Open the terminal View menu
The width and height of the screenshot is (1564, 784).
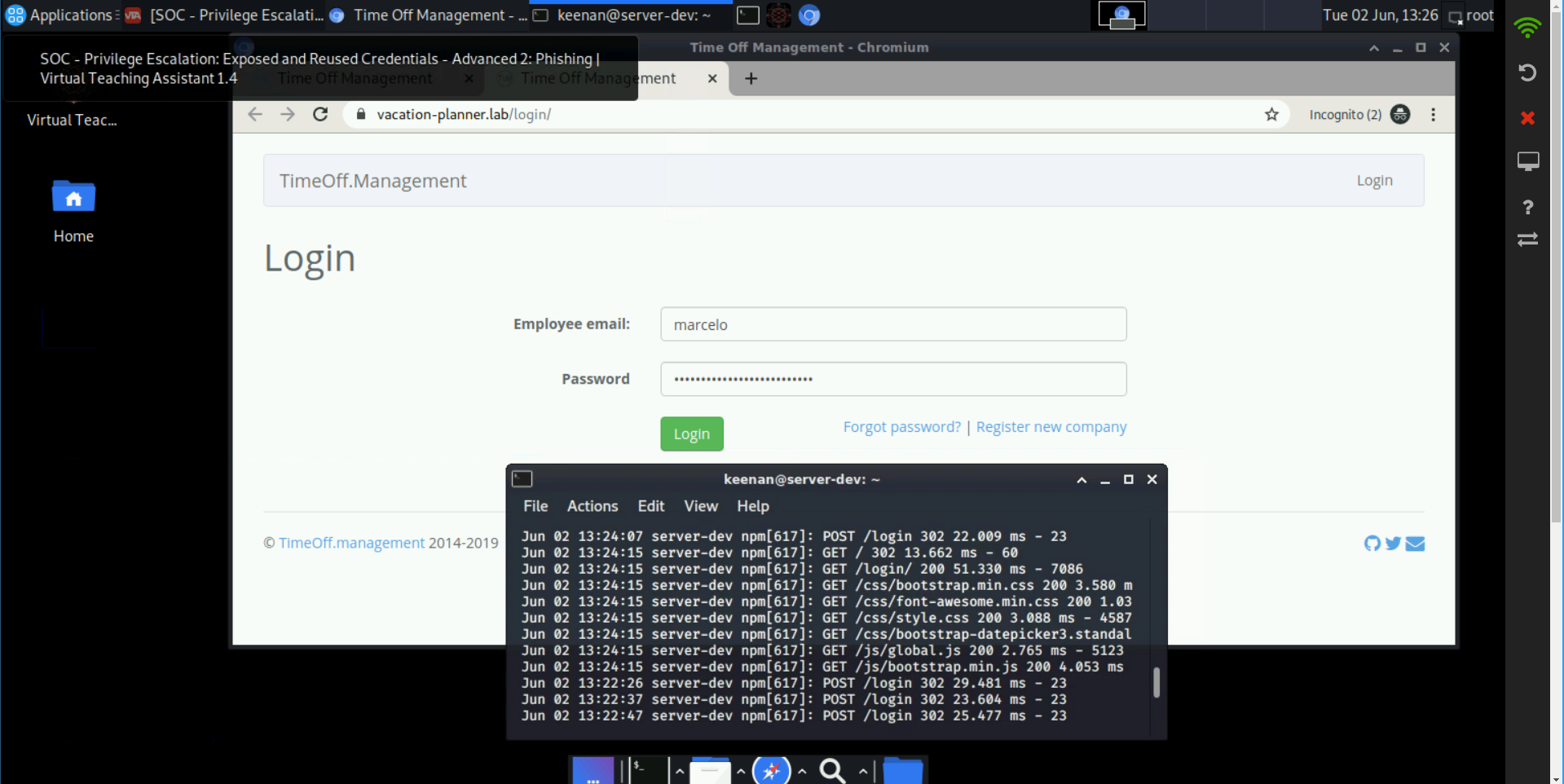tap(701, 506)
